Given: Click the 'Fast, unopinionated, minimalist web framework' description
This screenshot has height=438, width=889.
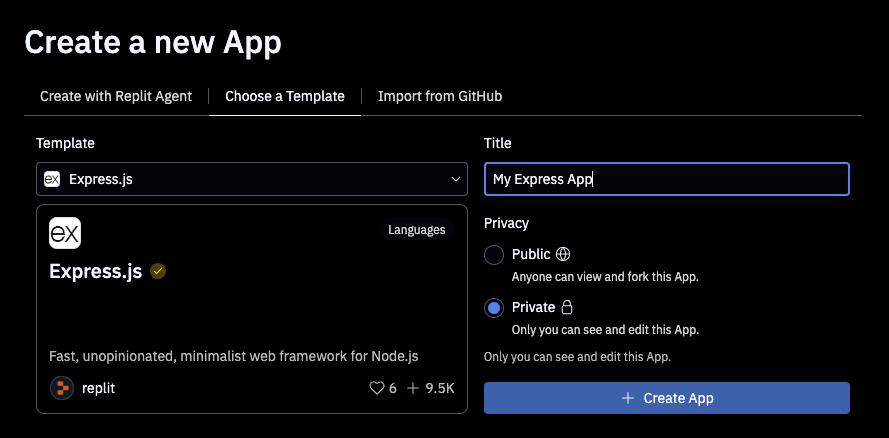Looking at the screenshot, I should pos(234,356).
